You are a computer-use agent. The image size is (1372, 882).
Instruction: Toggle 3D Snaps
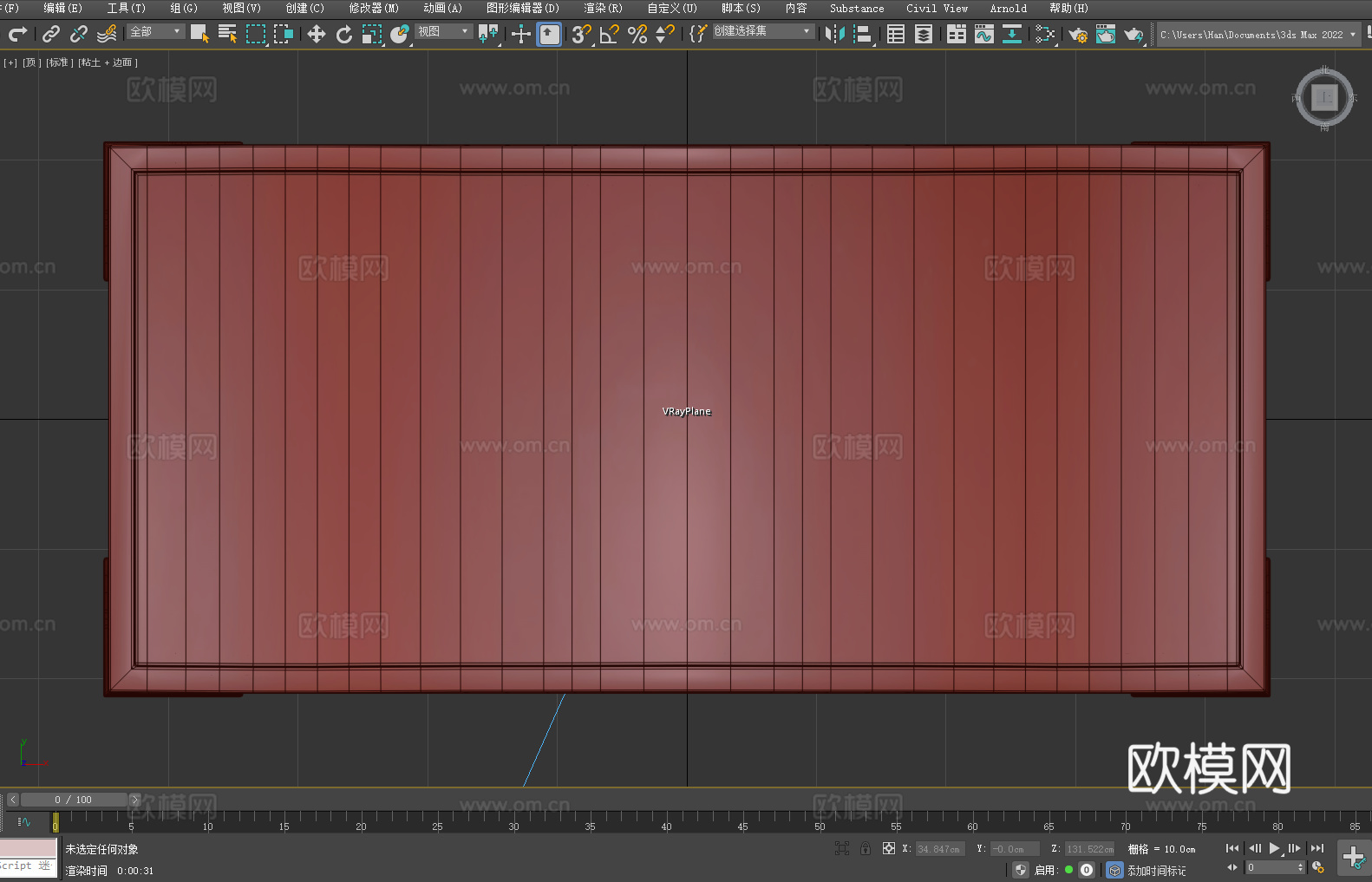[x=581, y=34]
